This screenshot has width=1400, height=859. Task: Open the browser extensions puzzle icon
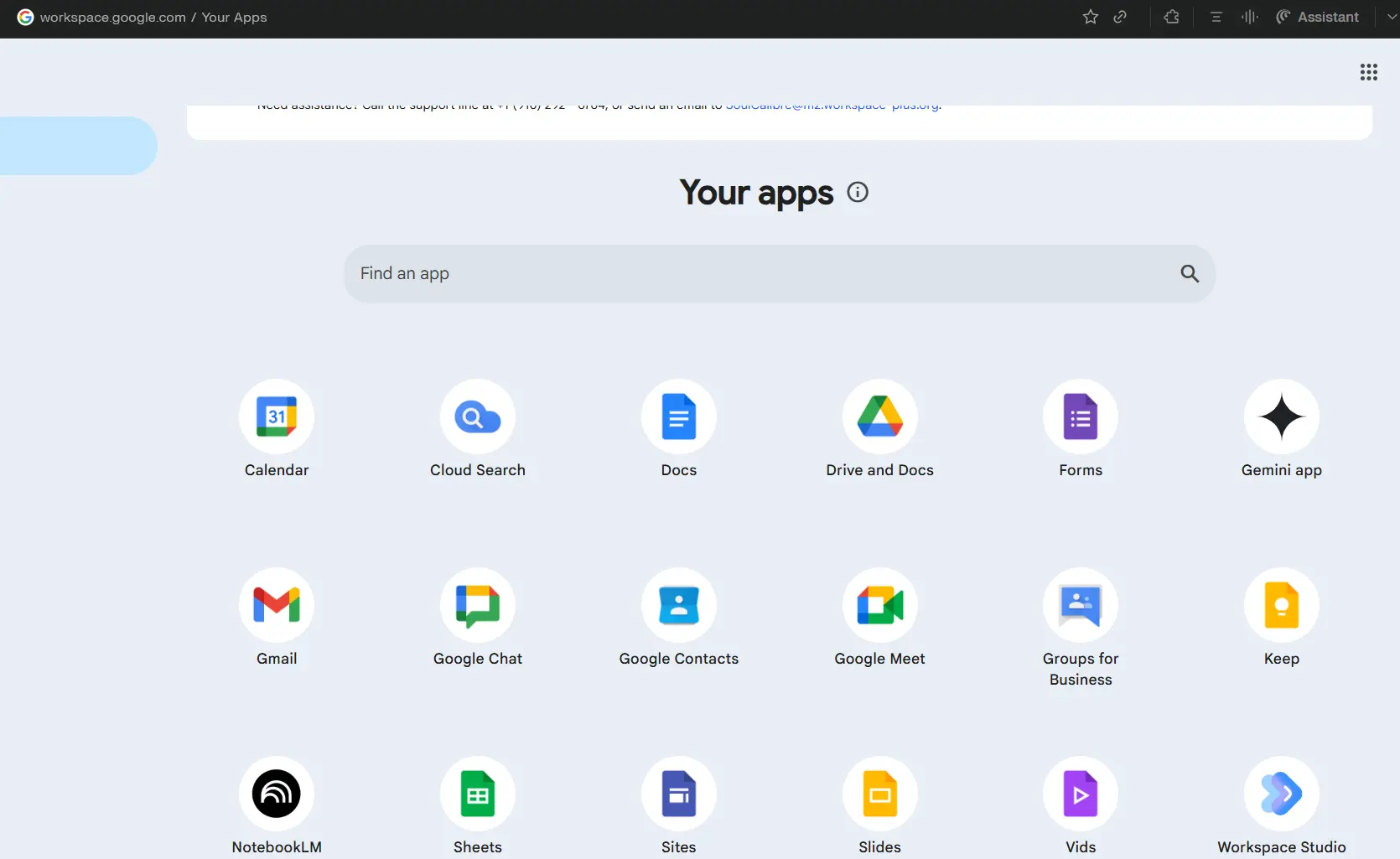click(x=1172, y=17)
